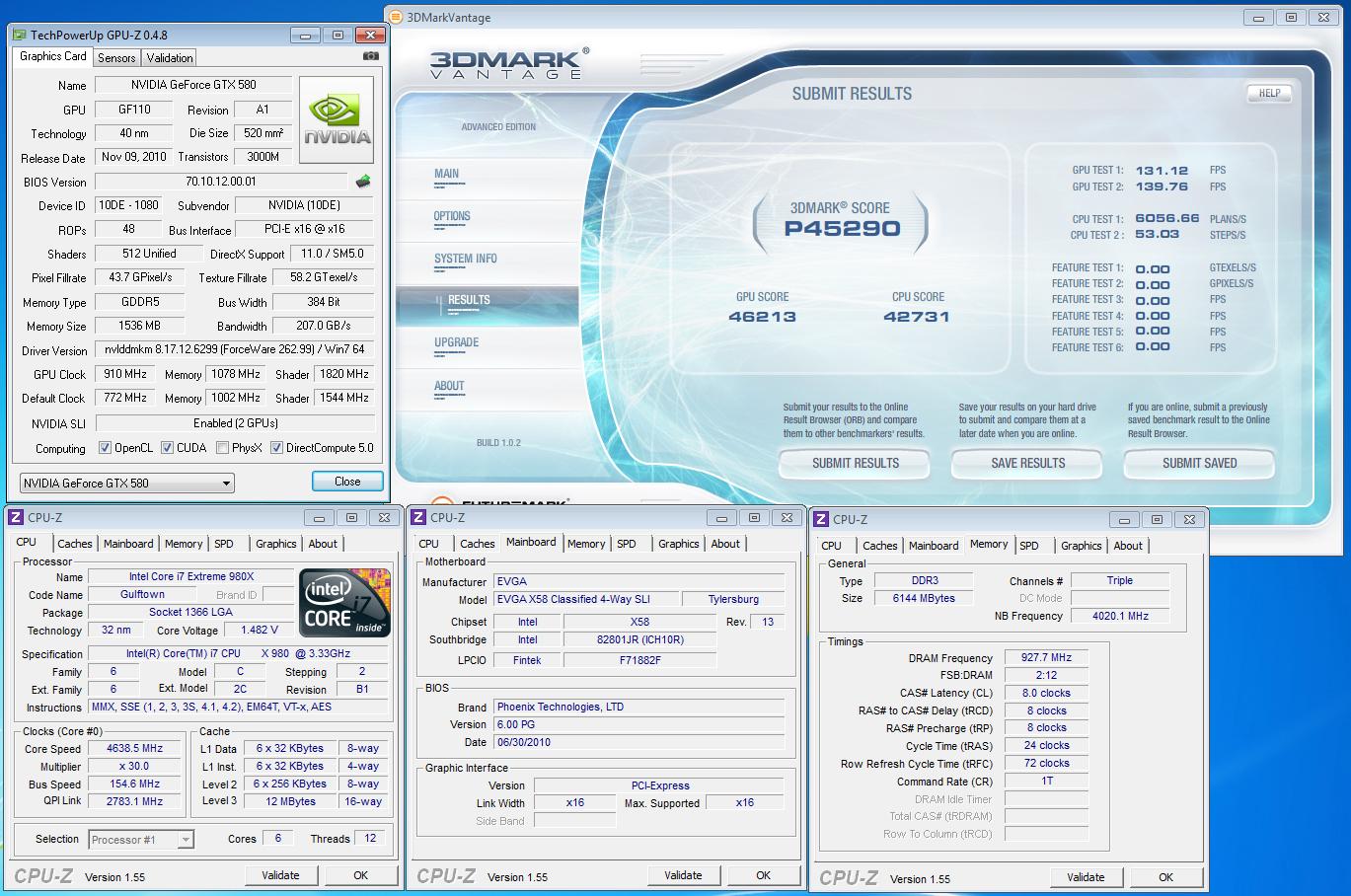Toggle the OpenCL checkbox
Image resolution: width=1351 pixels, height=896 pixels.
105,448
